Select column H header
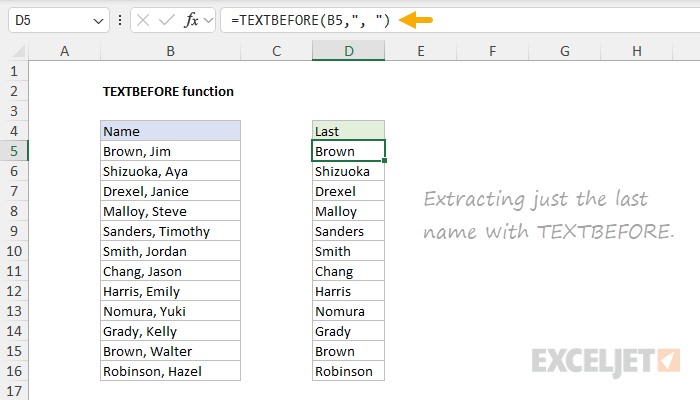 pyautogui.click(x=637, y=51)
